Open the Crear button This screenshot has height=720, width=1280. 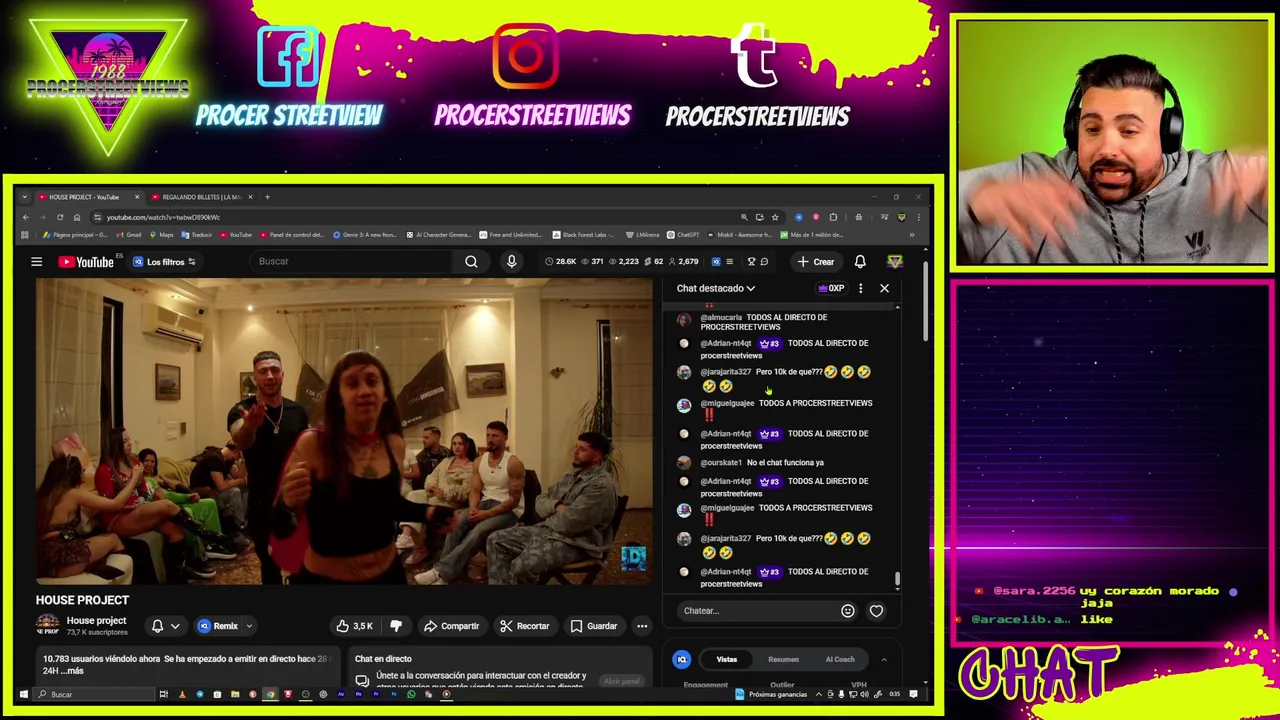tap(815, 262)
